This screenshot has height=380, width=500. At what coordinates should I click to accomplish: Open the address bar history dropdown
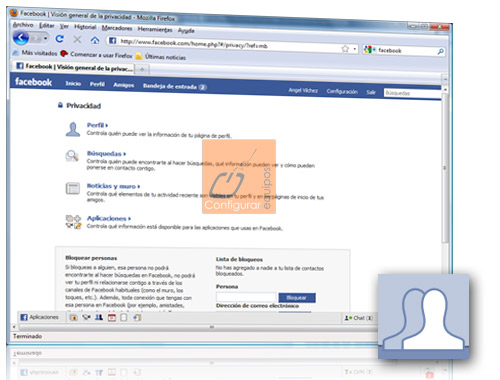pyautogui.click(x=355, y=49)
